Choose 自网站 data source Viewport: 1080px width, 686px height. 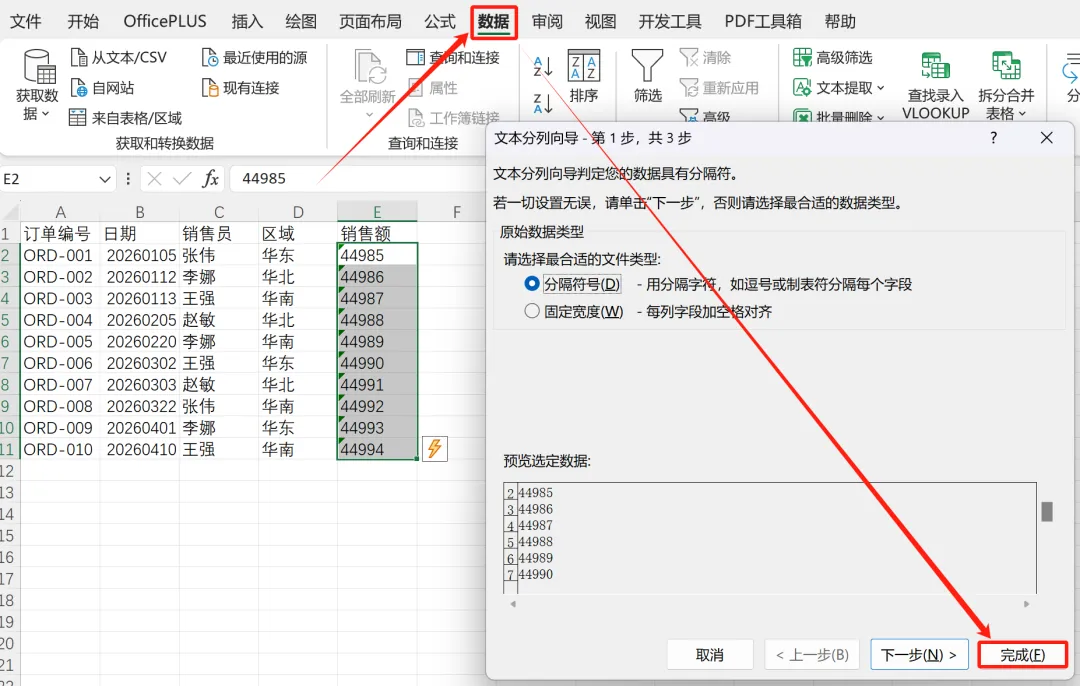[103, 87]
